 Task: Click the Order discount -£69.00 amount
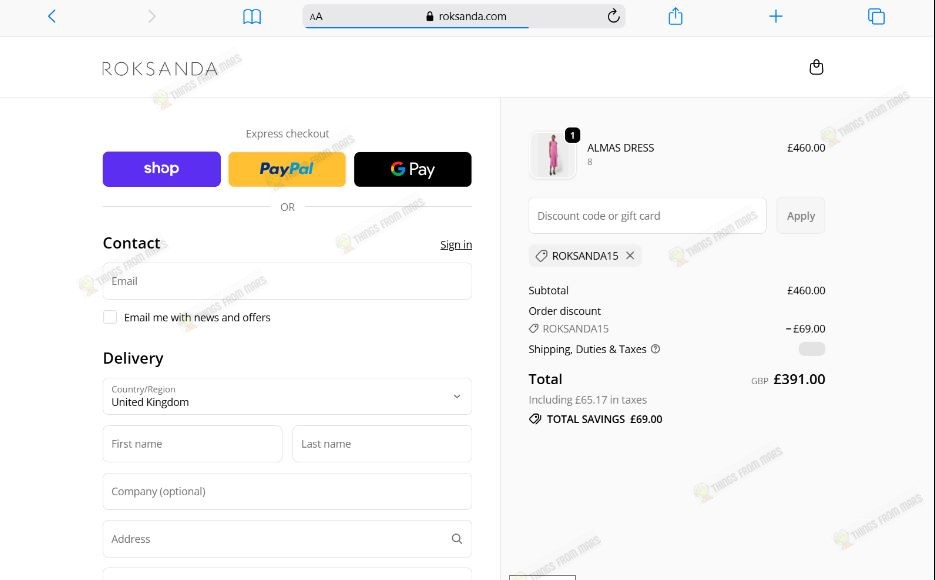(805, 328)
